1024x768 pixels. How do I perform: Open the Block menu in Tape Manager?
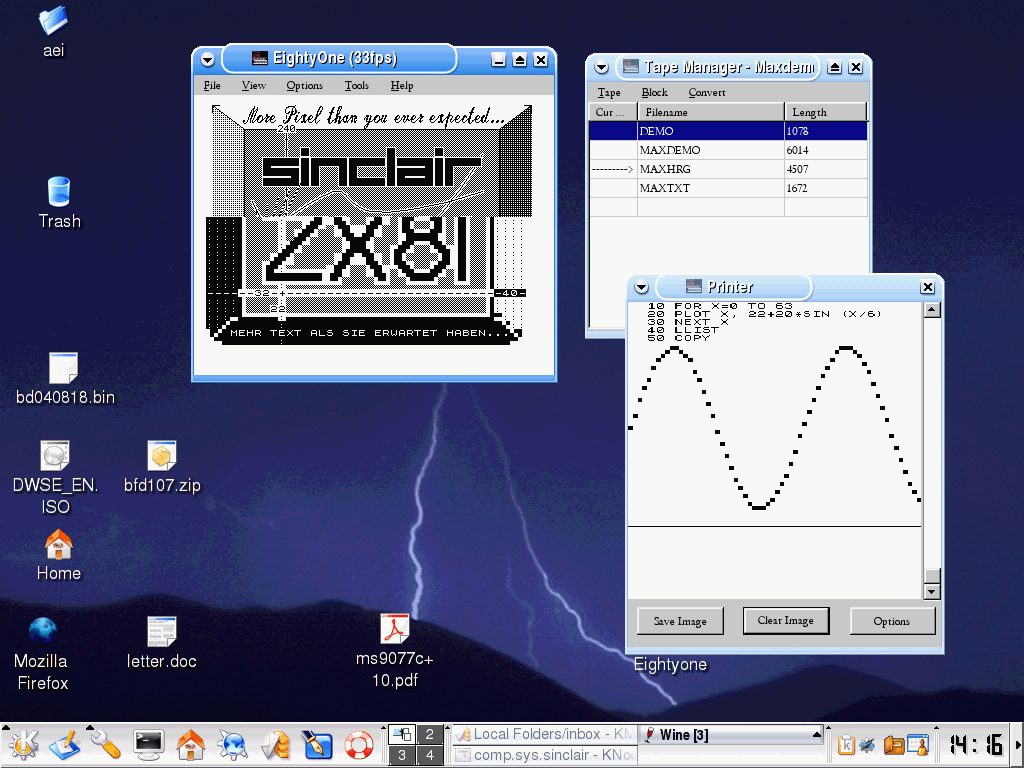click(654, 93)
